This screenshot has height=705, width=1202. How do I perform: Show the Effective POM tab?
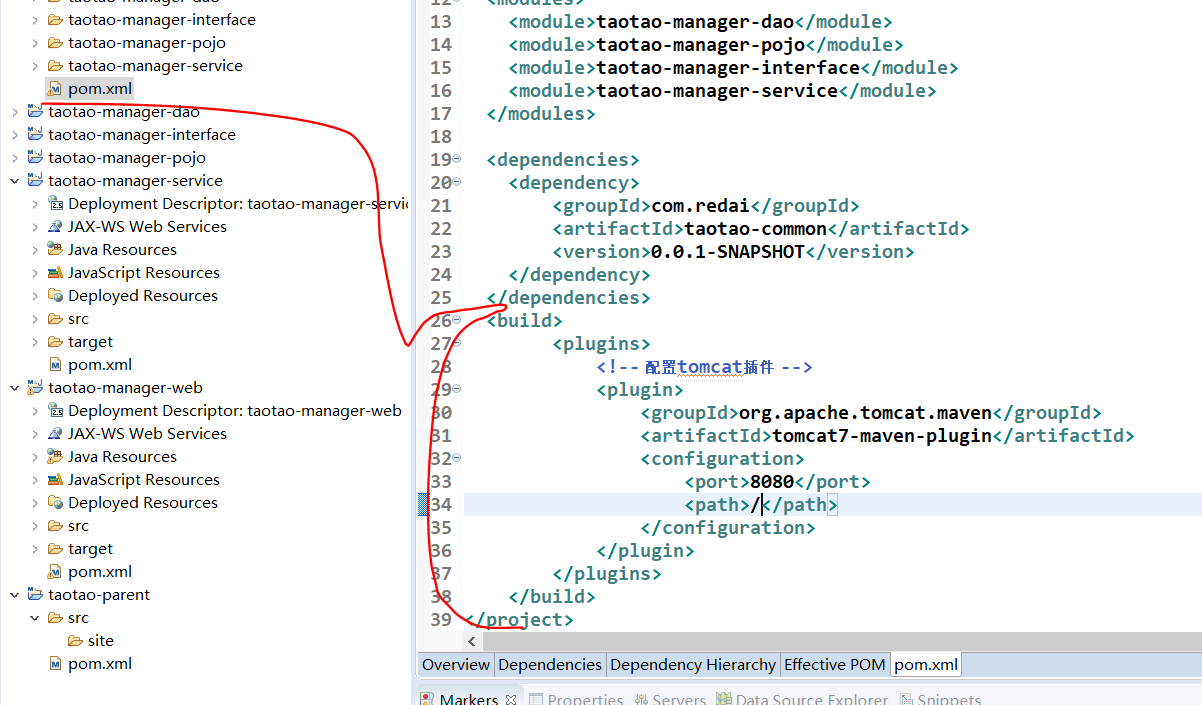834,664
